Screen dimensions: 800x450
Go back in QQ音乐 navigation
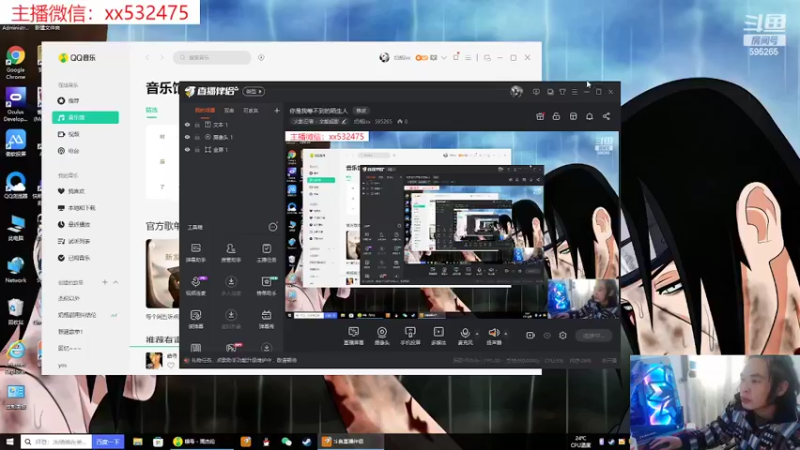click(x=147, y=58)
